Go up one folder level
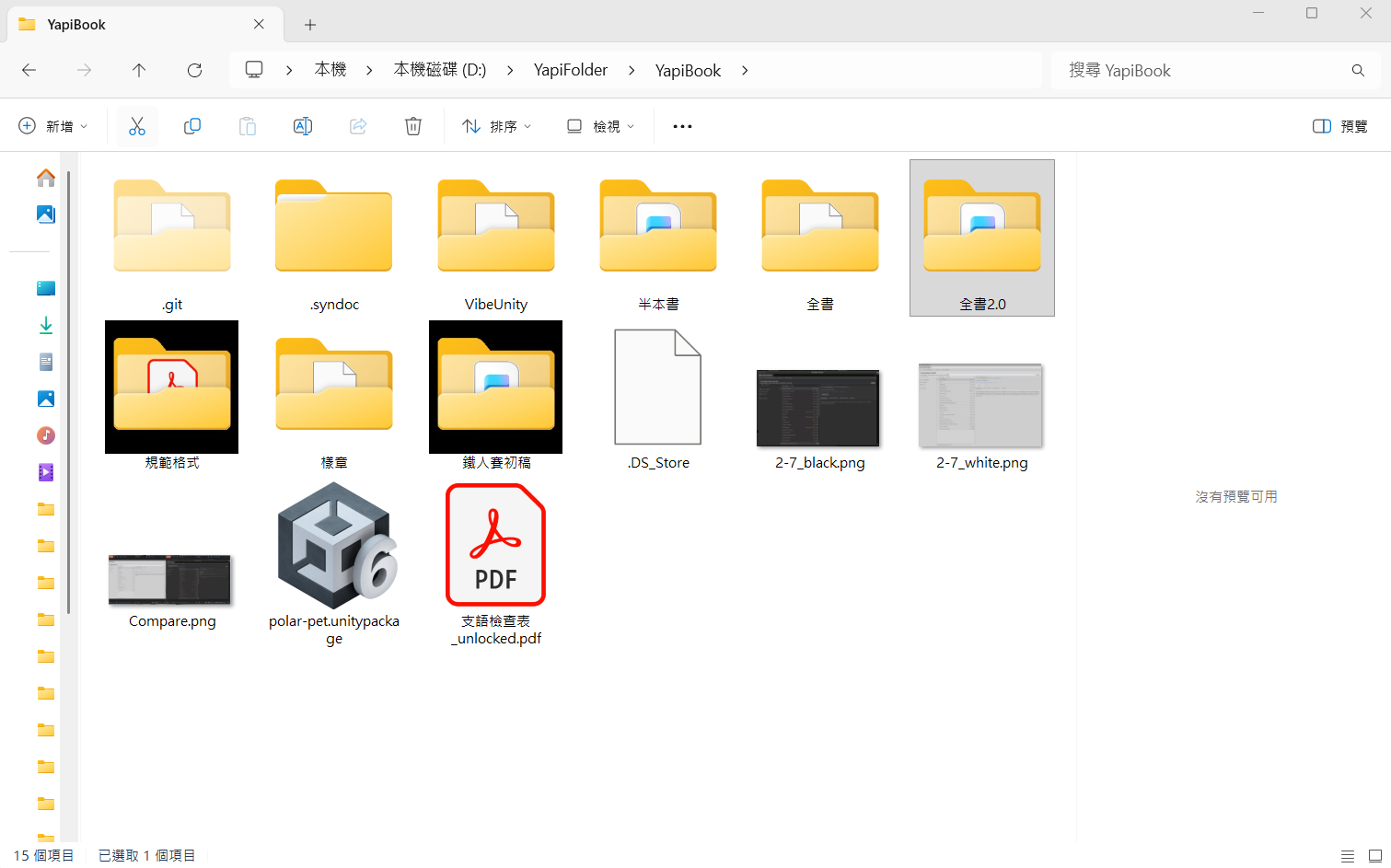The height and width of the screenshot is (868, 1391). [x=139, y=70]
